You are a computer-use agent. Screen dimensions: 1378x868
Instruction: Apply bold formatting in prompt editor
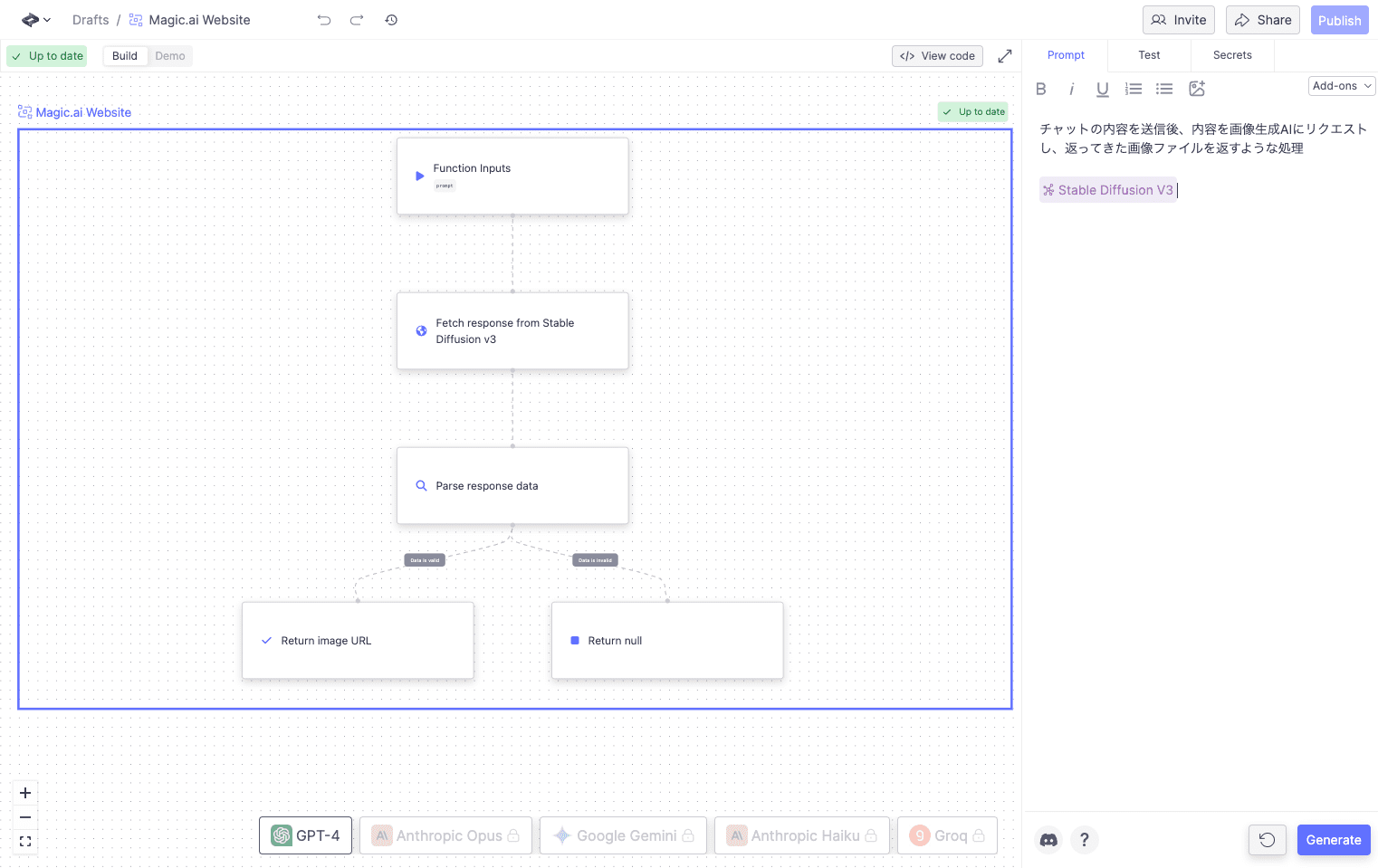pos(1041,89)
